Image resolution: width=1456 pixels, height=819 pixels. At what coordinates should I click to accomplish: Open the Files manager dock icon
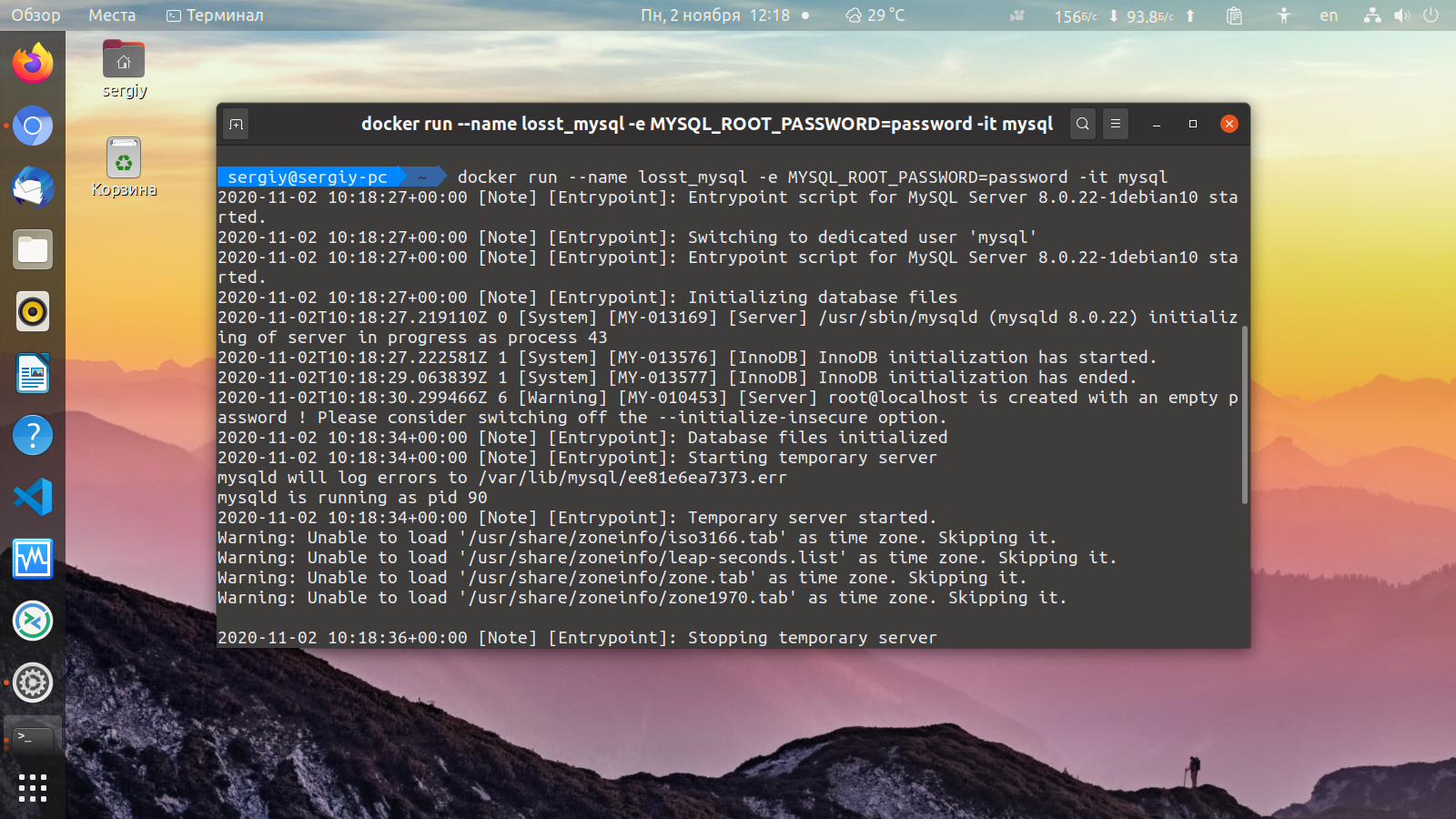click(33, 249)
